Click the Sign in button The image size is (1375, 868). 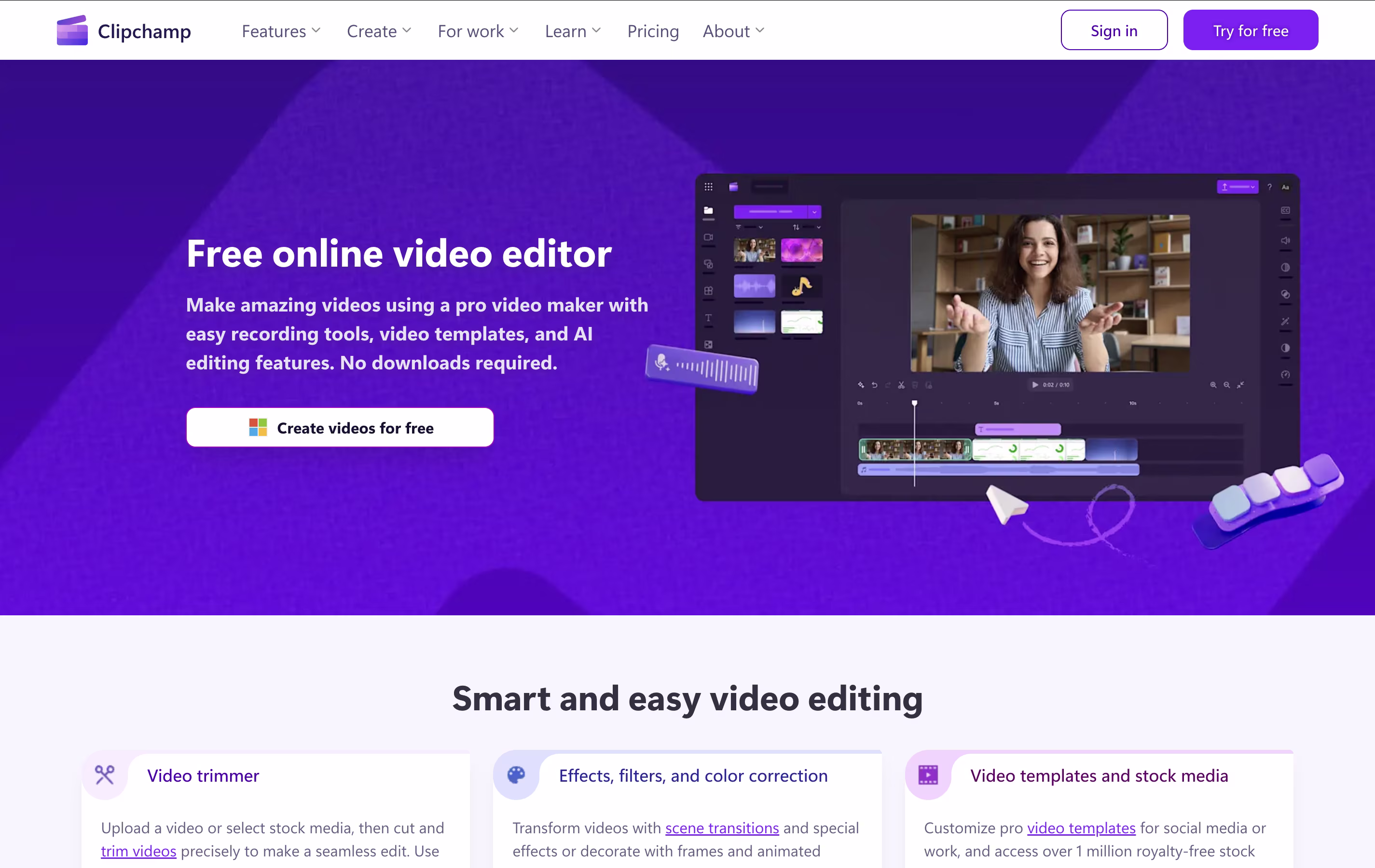(x=1114, y=30)
